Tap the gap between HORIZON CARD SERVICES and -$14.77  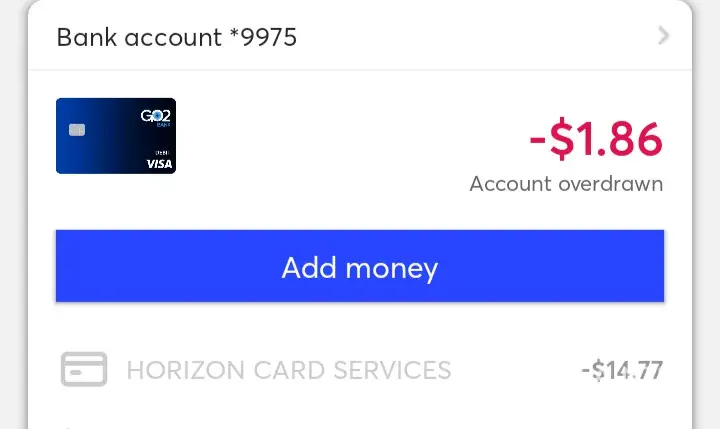514,370
